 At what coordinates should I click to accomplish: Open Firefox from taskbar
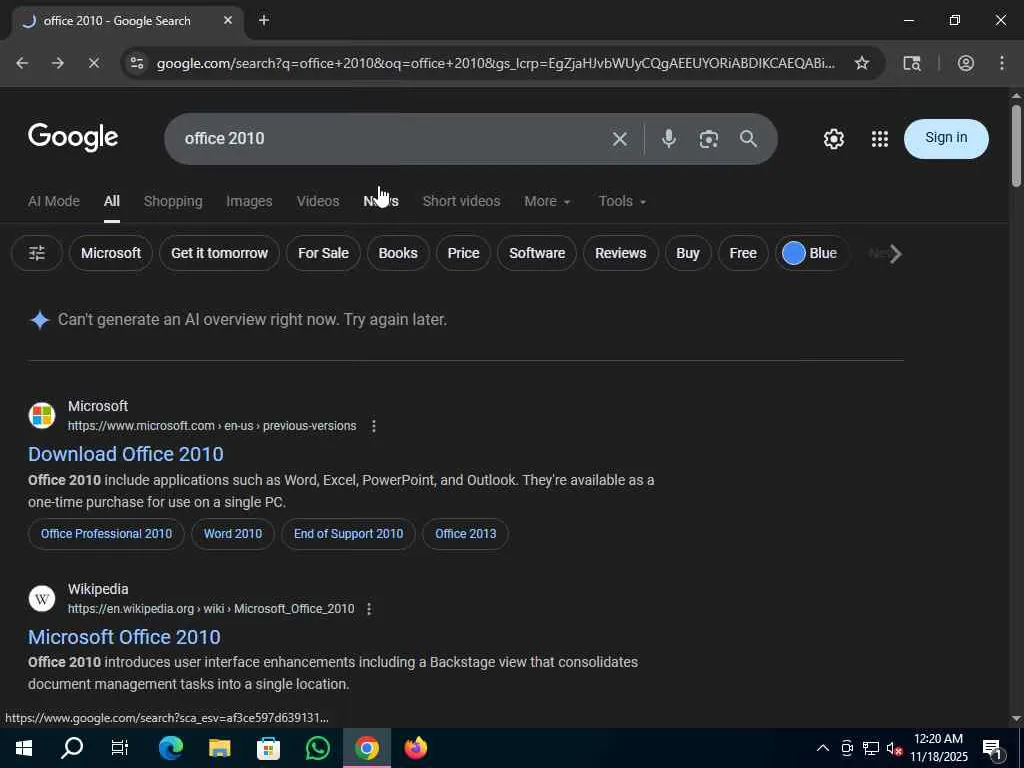click(415, 748)
